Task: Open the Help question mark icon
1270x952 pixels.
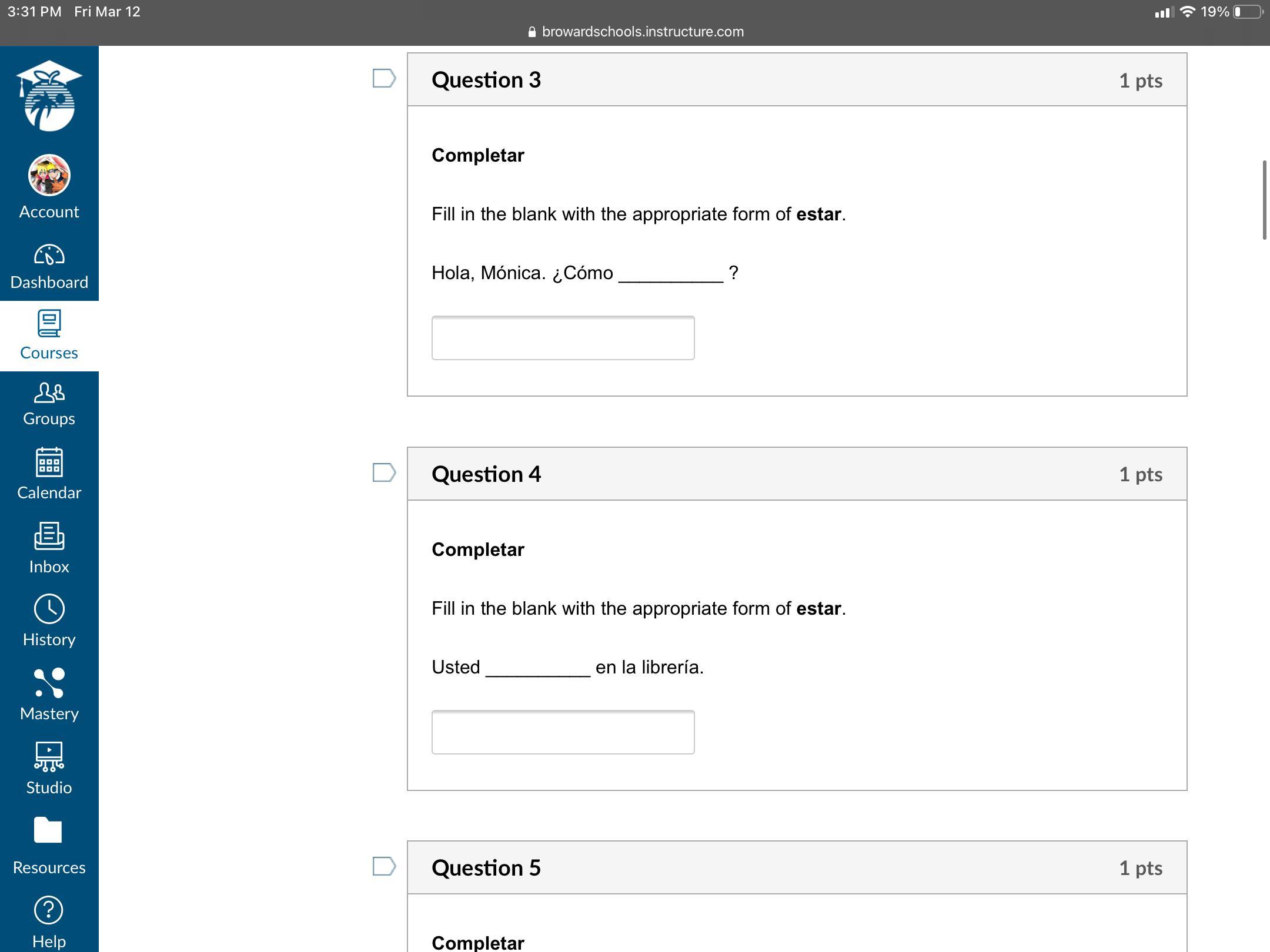Action: pos(49,910)
